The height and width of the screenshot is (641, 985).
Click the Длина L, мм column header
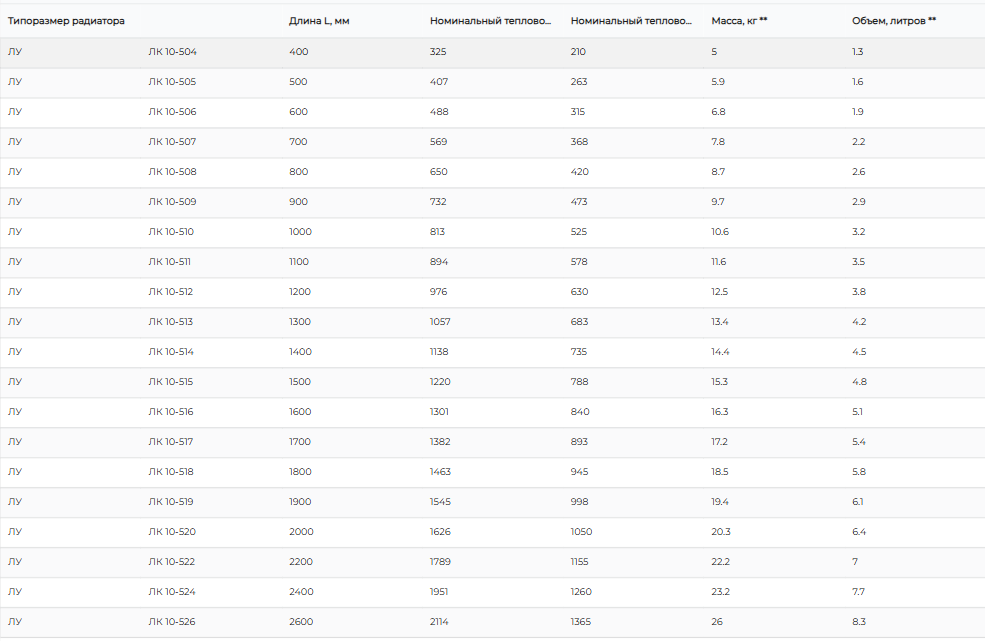tap(319, 21)
